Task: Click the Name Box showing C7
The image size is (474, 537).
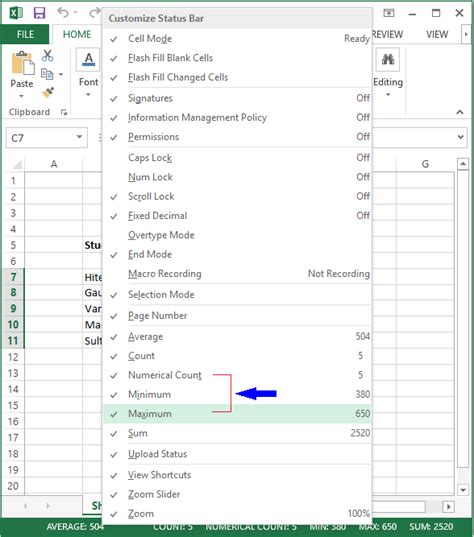Action: 47,138
